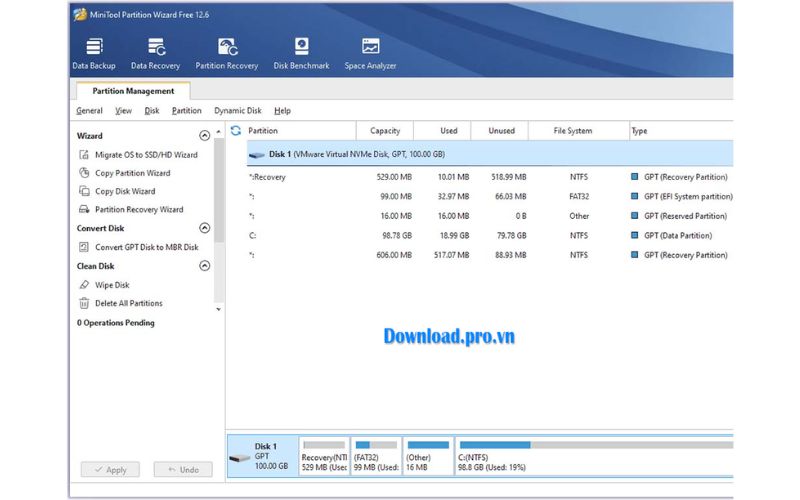
Task: Start the Disk Benchmark tool
Action: point(301,53)
